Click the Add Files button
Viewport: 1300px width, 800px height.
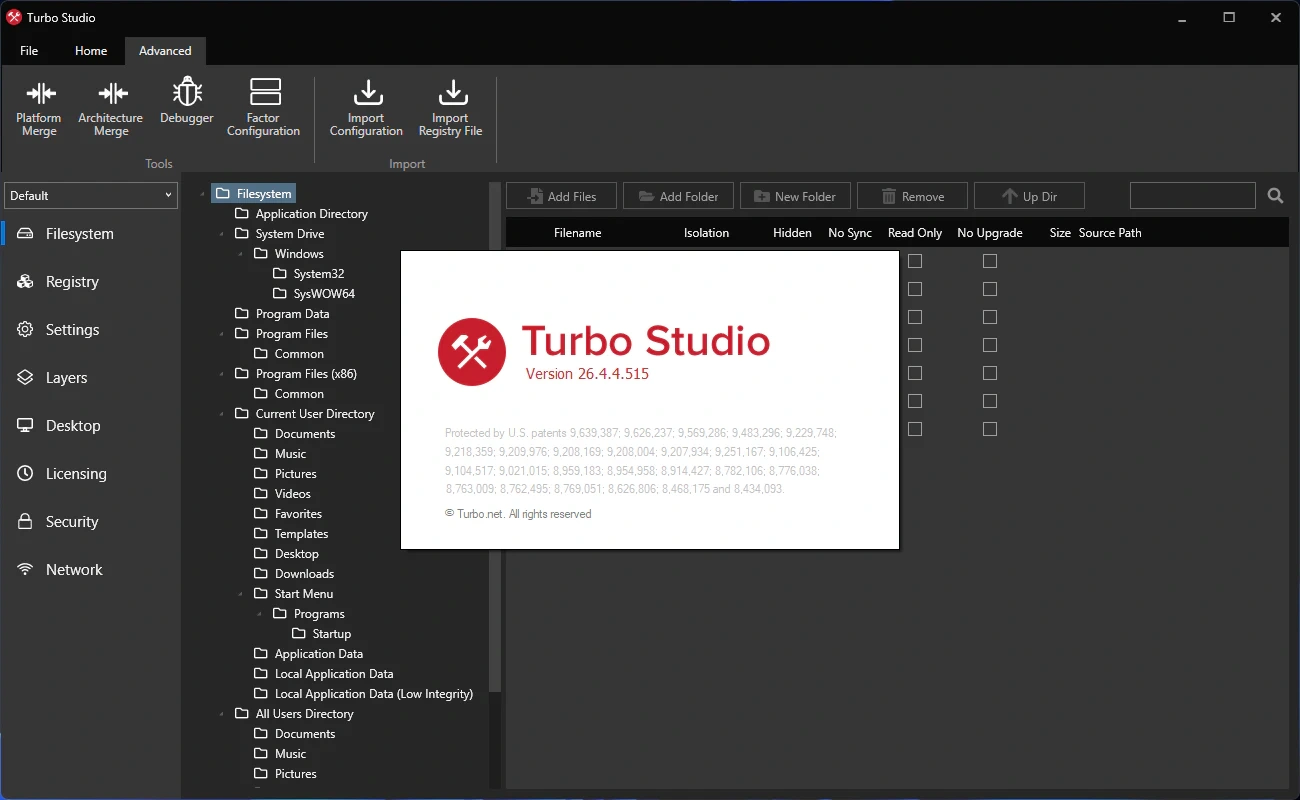click(x=561, y=196)
